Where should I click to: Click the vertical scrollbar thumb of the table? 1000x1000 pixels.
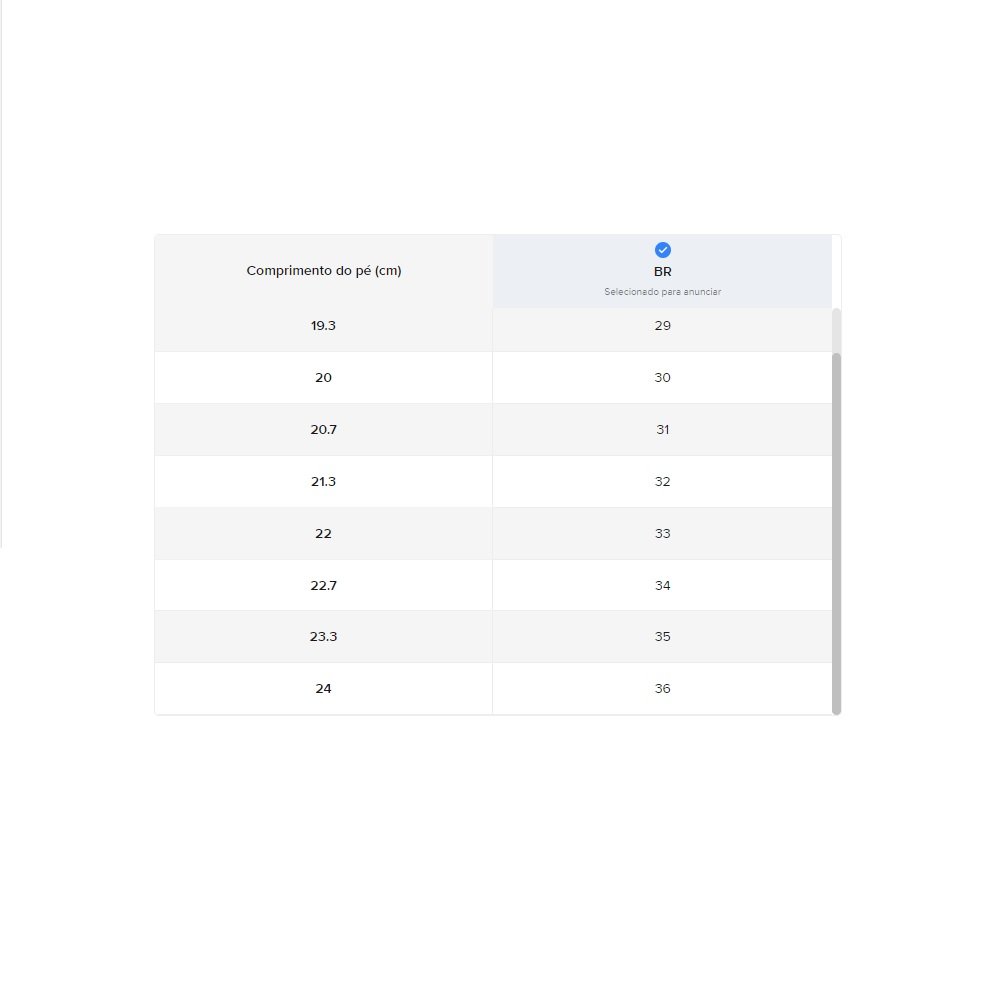pyautogui.click(x=836, y=530)
